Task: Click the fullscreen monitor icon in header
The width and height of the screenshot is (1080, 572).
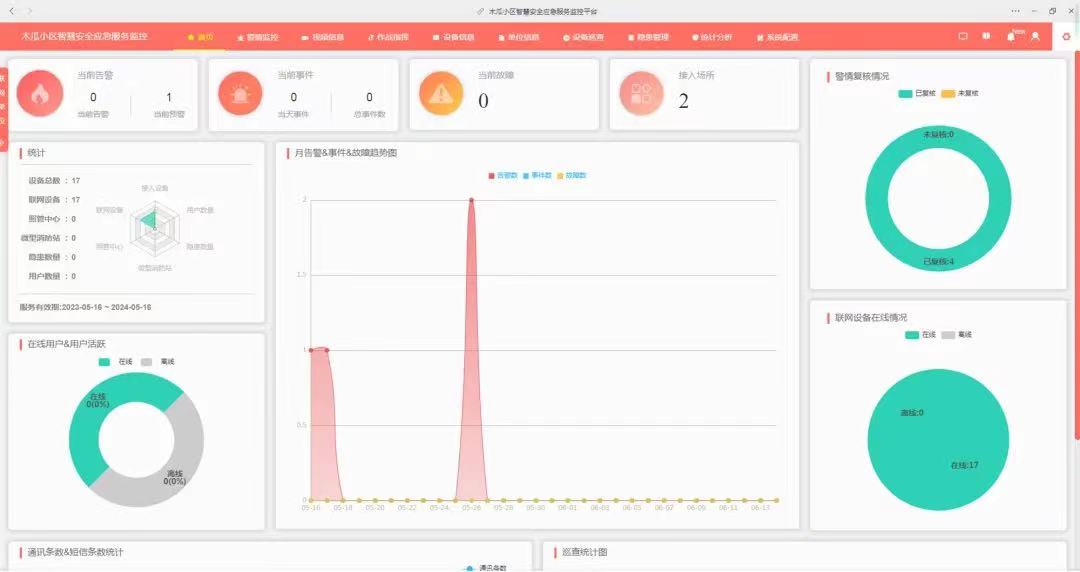Action: pos(963,37)
